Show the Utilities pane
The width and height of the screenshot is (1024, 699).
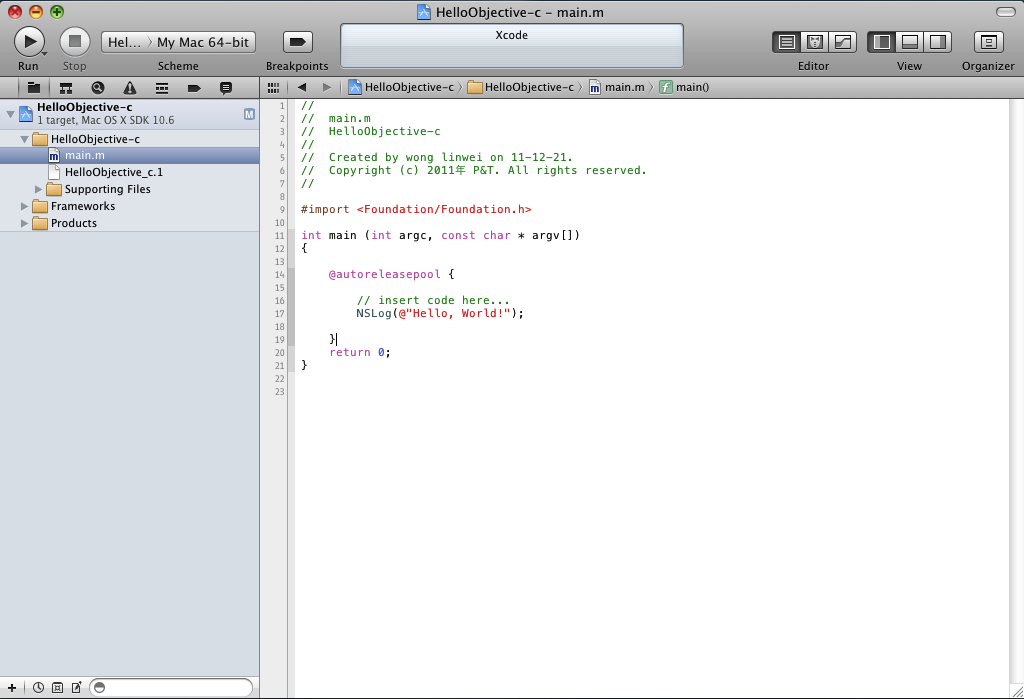tap(937, 42)
